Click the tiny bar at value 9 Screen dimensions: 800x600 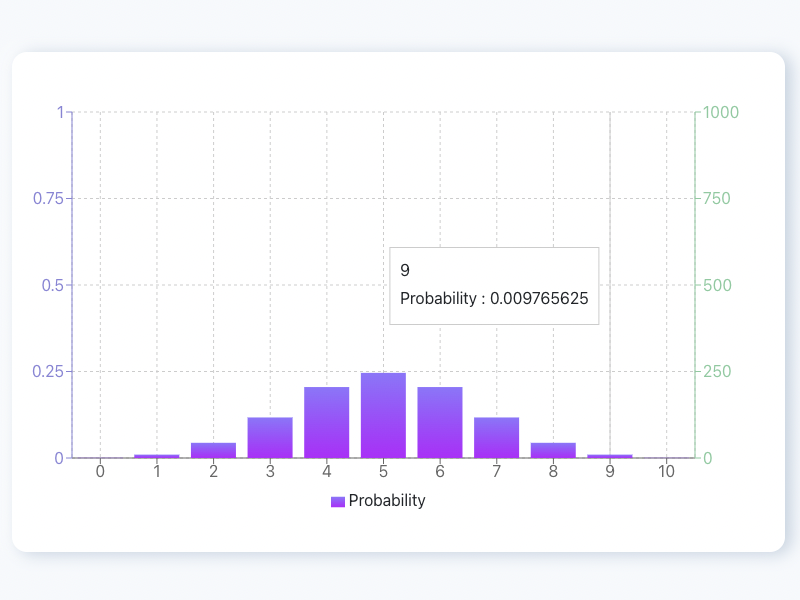pos(610,456)
